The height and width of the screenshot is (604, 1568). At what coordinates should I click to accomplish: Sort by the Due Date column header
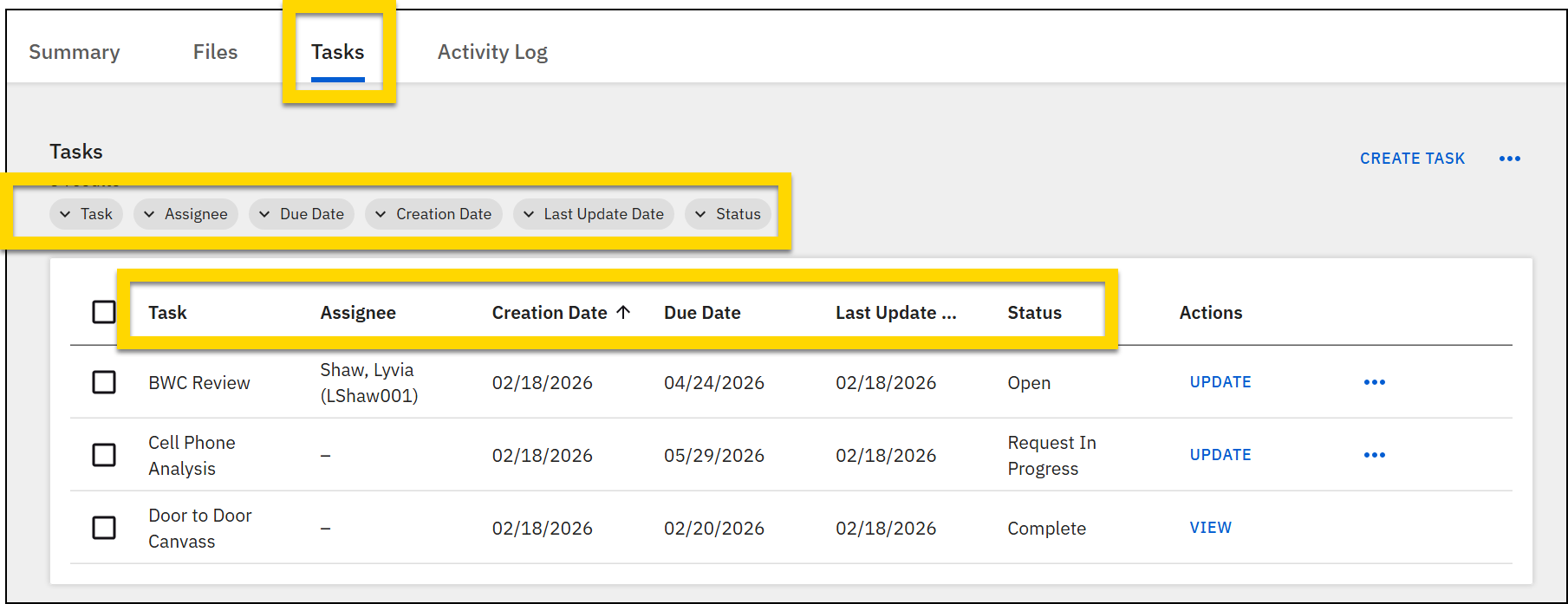tap(702, 313)
